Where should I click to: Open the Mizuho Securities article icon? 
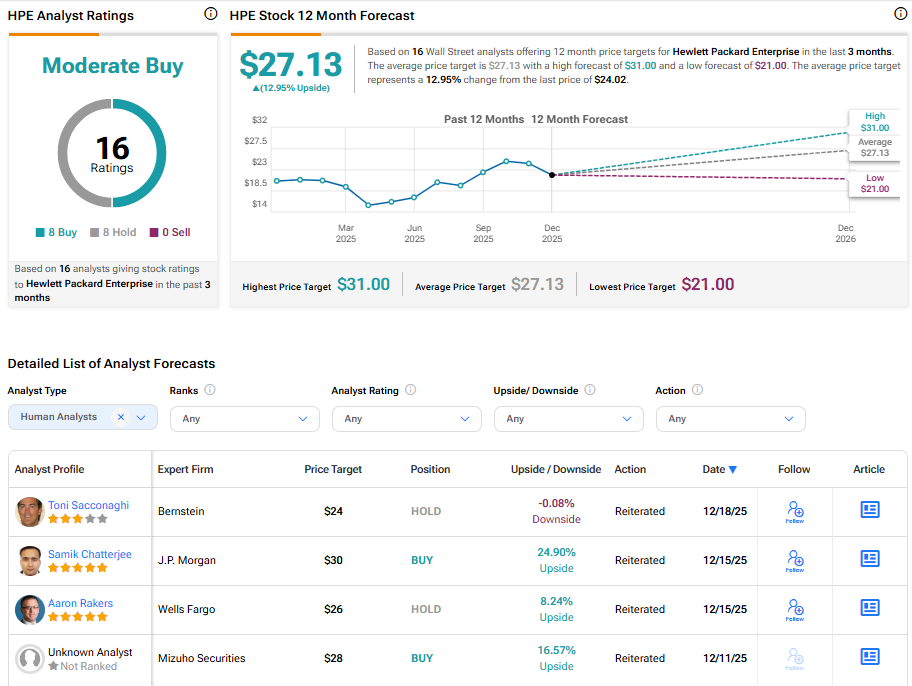[x=870, y=657]
